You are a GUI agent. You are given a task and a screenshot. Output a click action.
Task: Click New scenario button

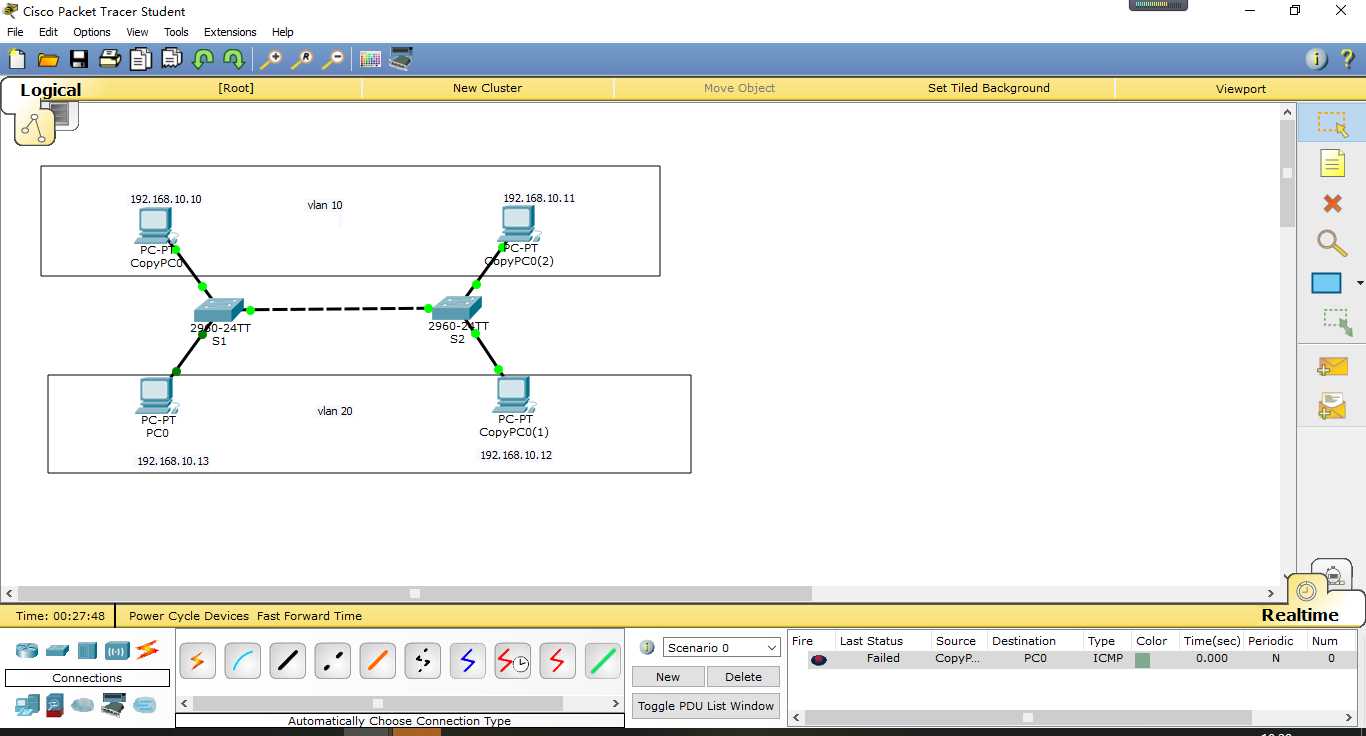pyautogui.click(x=668, y=677)
